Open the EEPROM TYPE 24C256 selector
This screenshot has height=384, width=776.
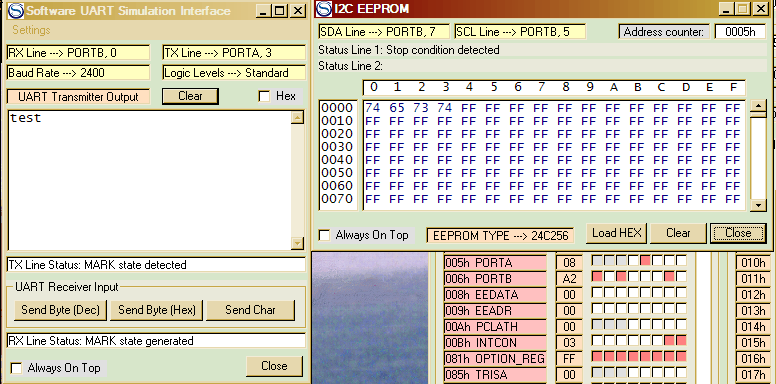500,236
